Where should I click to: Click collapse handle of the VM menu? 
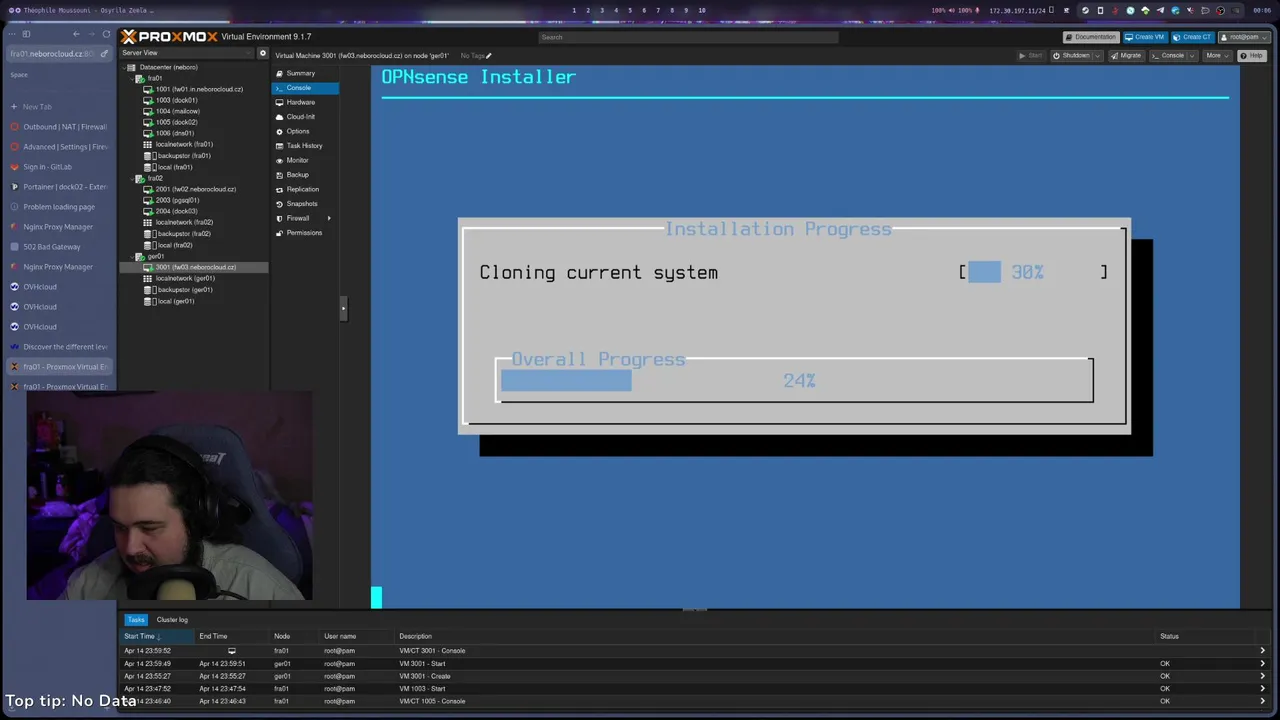pos(343,308)
